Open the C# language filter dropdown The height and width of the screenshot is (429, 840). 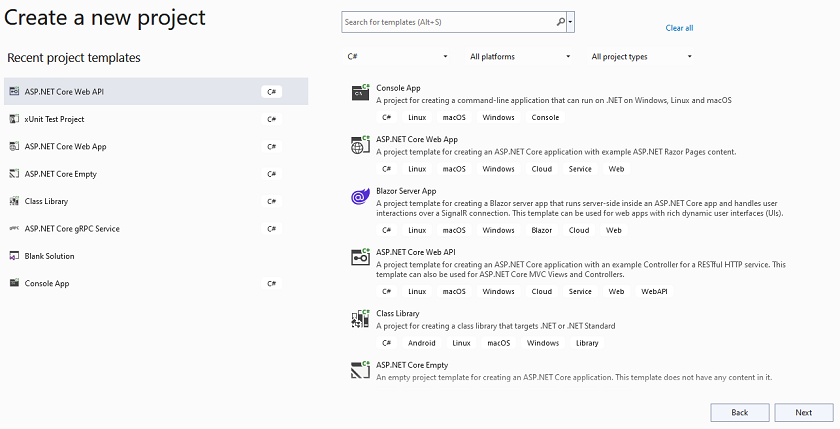pyautogui.click(x=396, y=56)
